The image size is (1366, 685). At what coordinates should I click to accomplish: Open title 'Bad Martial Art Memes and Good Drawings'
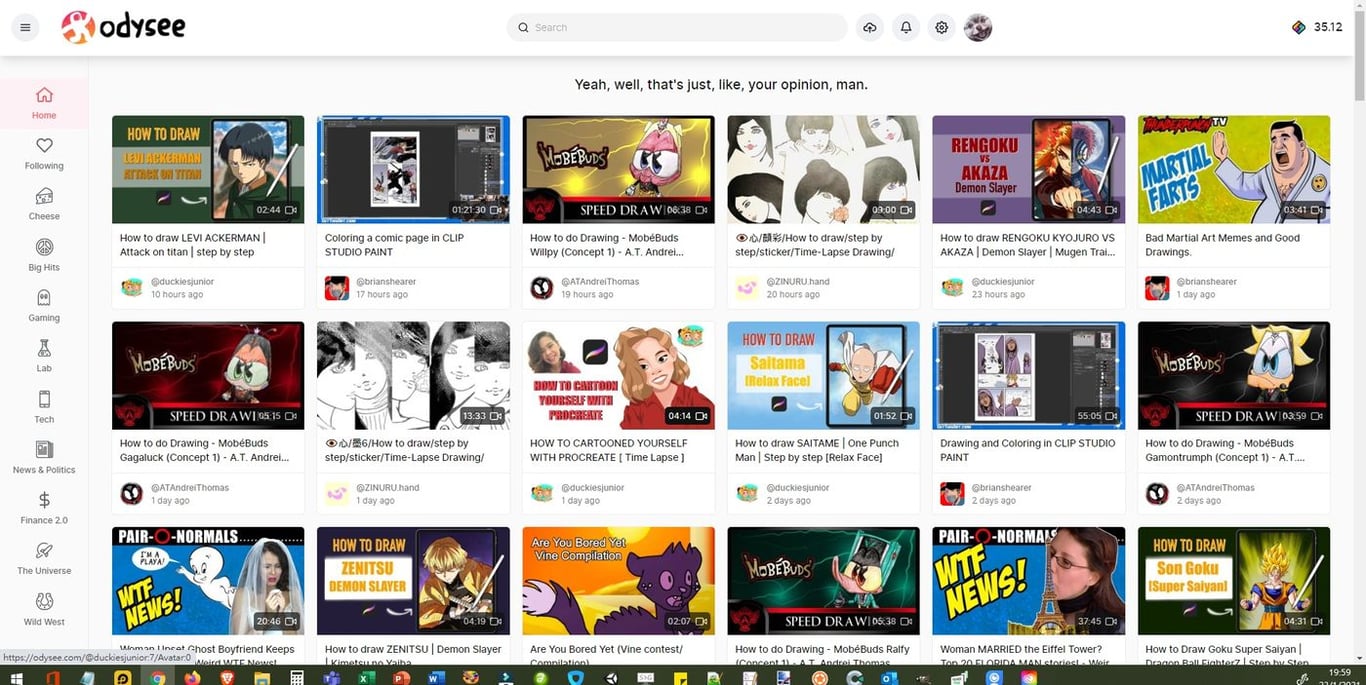pos(1222,245)
